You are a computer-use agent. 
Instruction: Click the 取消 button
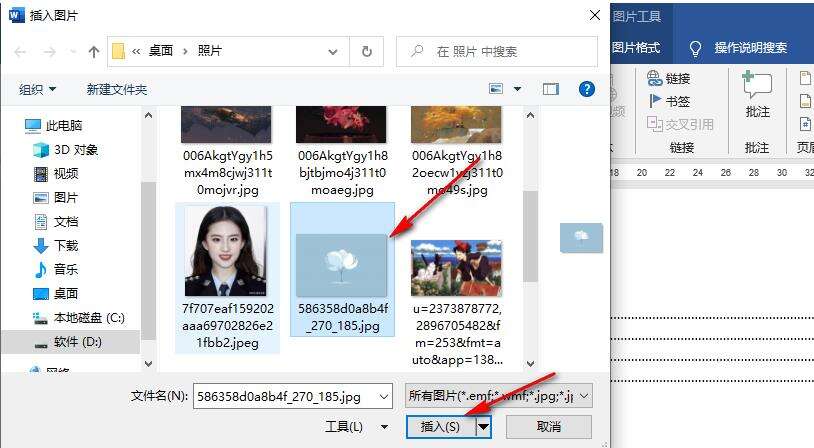pyautogui.click(x=549, y=427)
